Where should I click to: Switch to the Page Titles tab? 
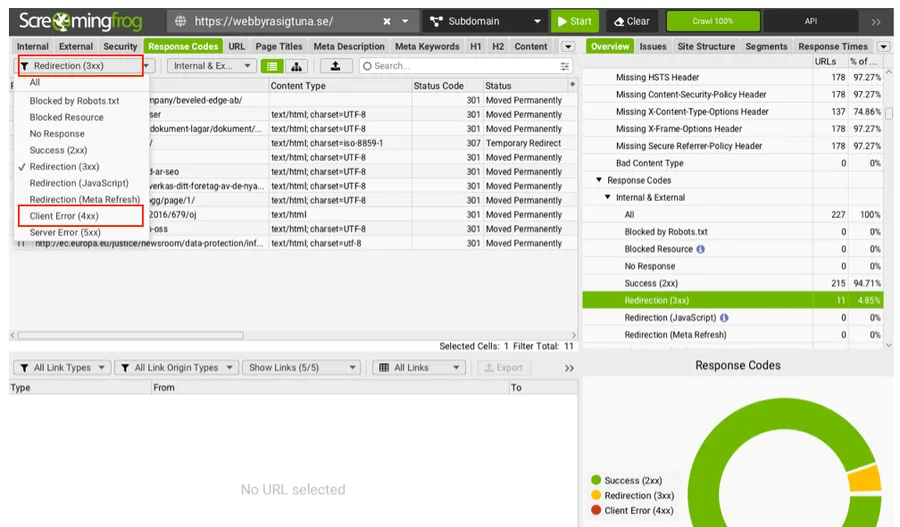pos(279,46)
